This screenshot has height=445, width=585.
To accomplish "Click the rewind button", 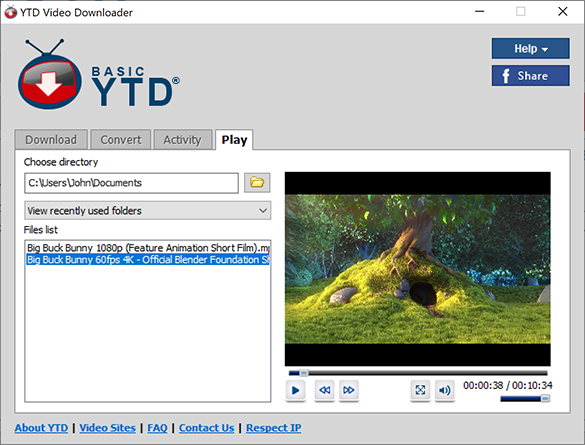I will point(324,390).
